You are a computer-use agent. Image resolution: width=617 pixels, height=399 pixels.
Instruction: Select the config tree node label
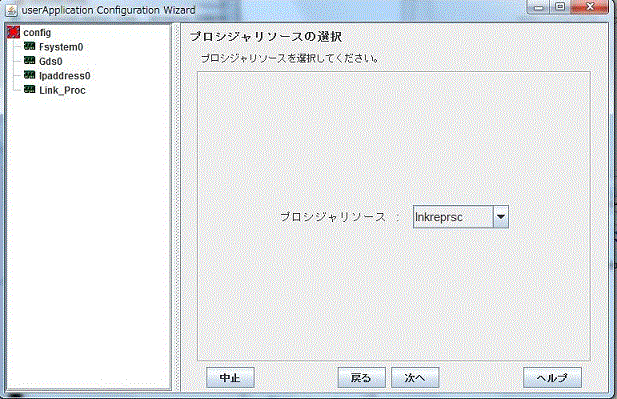click(37, 33)
